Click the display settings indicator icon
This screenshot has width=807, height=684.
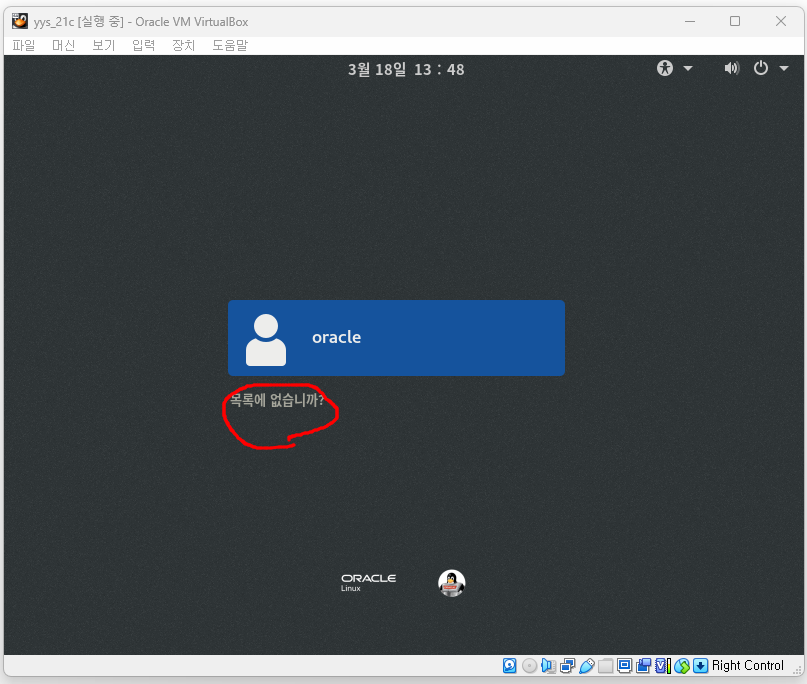pos(624,665)
